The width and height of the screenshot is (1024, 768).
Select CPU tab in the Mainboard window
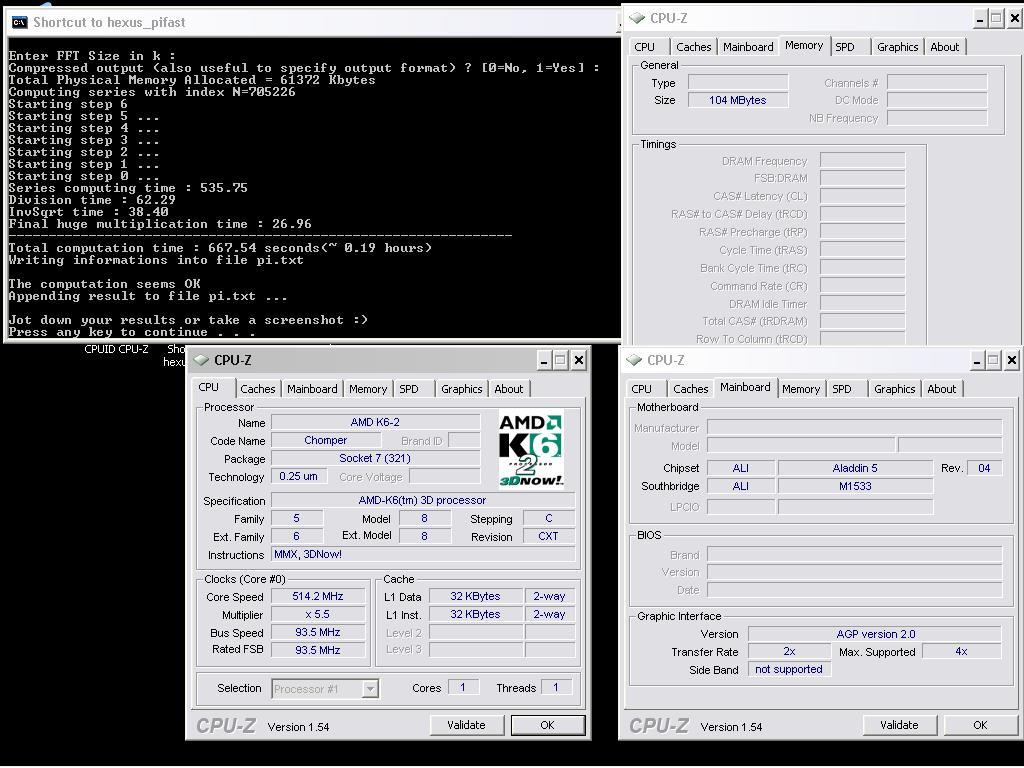pyautogui.click(x=641, y=389)
